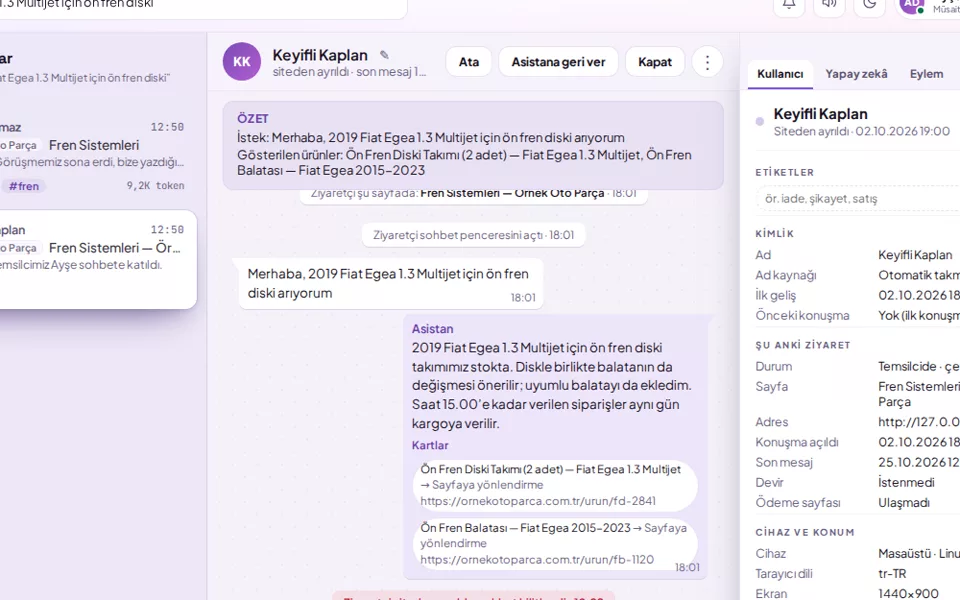This screenshot has height=600, width=960.
Task: Click the Asistan sender label
Action: pyautogui.click(x=432, y=329)
